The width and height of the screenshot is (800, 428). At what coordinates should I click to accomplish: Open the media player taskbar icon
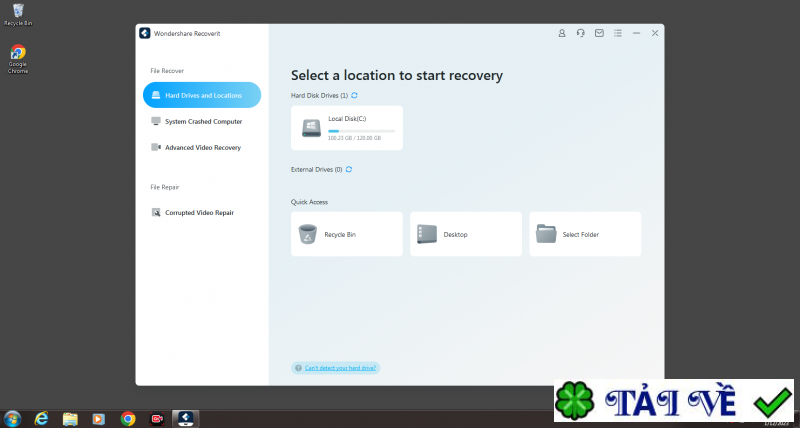[x=99, y=419]
